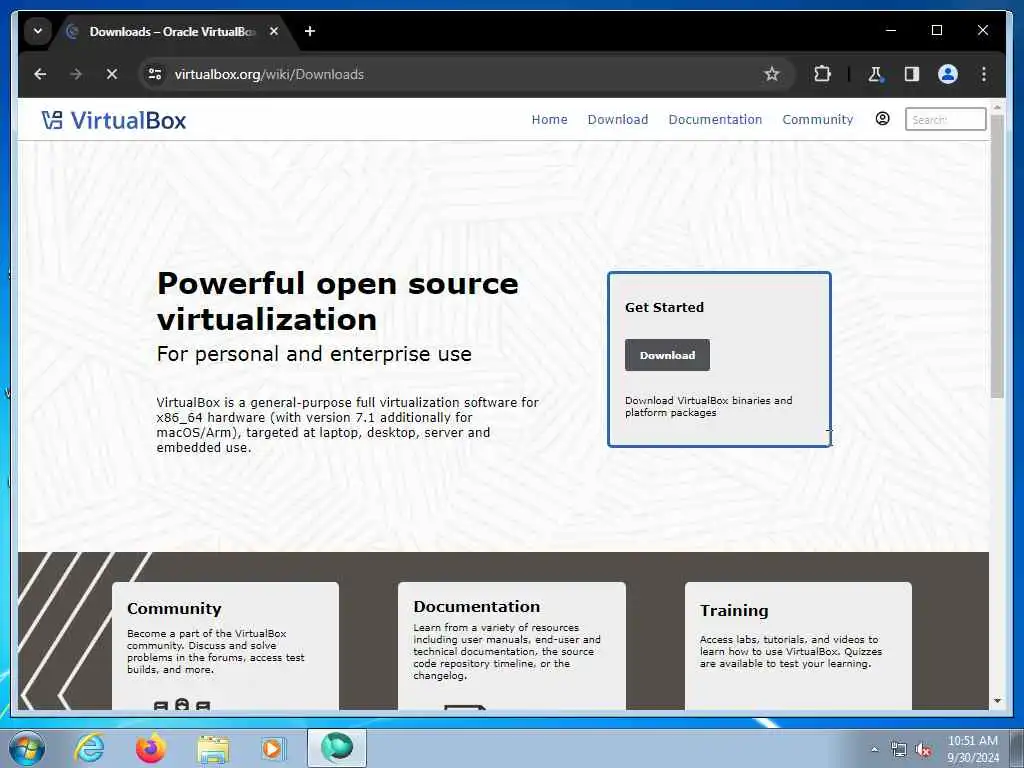Open Windows Media Player from taskbar
Viewport: 1024px width, 768px height.
[272, 748]
